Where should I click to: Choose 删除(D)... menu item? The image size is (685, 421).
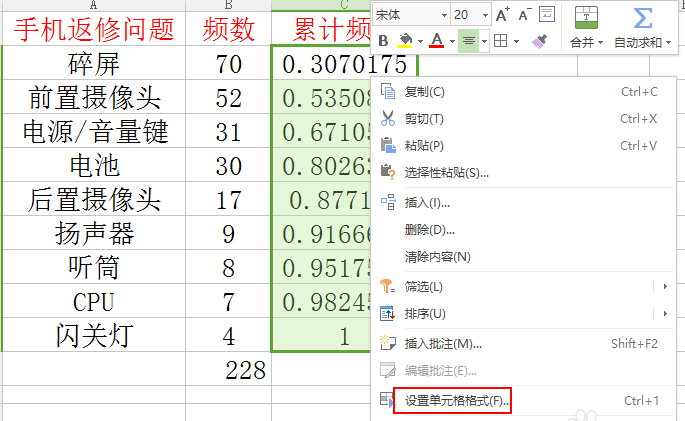coord(523,230)
